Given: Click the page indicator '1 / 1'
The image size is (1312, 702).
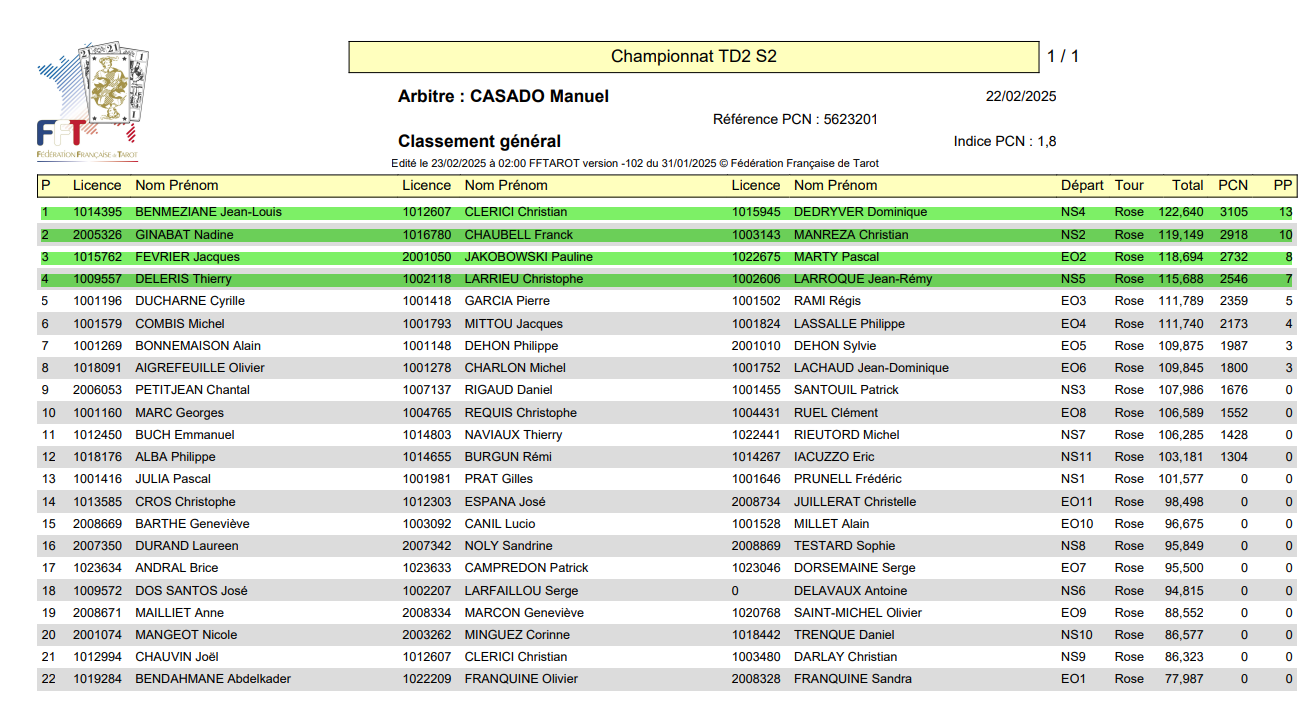Looking at the screenshot, I should tap(1063, 57).
